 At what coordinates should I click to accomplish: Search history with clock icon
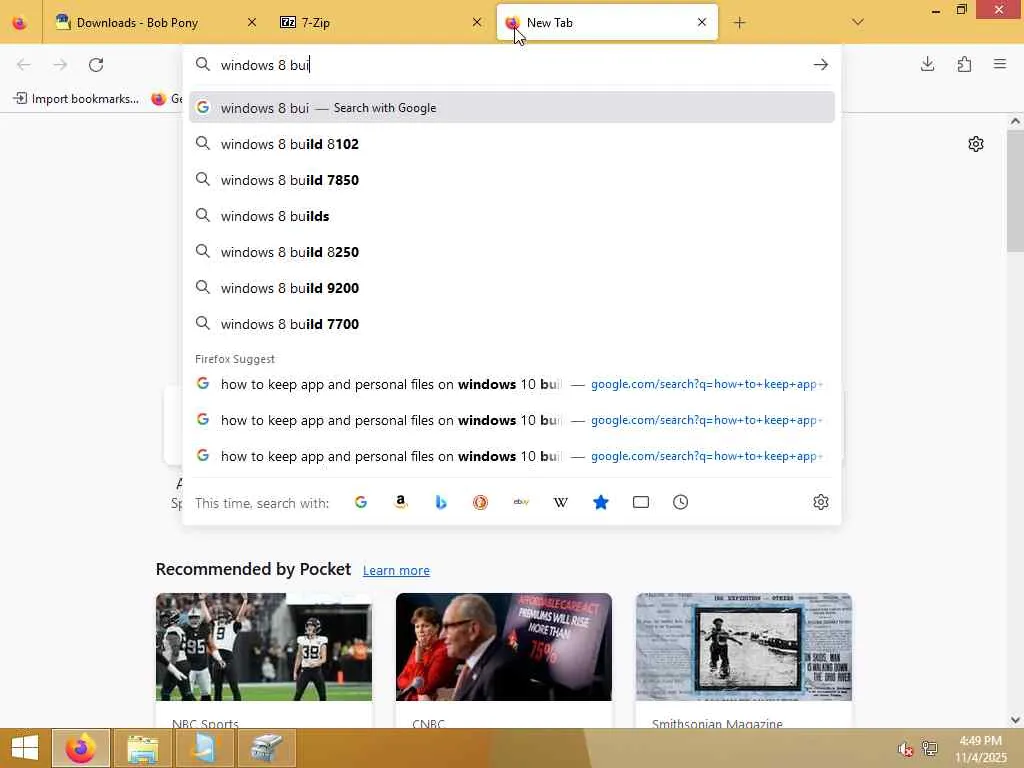(x=680, y=502)
